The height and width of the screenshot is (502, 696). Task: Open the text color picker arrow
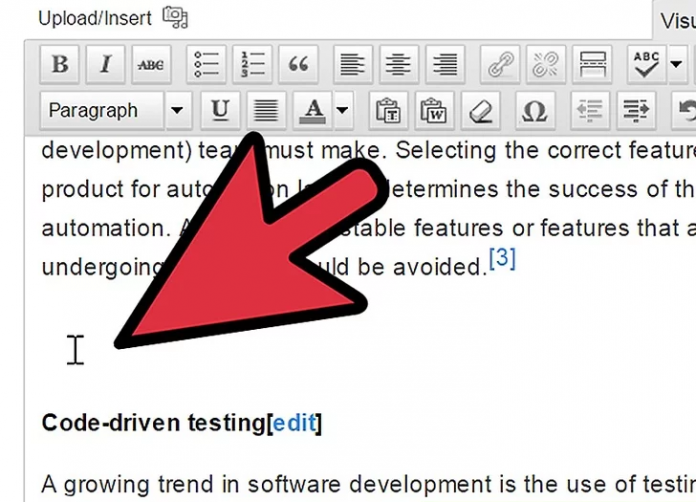coord(343,110)
